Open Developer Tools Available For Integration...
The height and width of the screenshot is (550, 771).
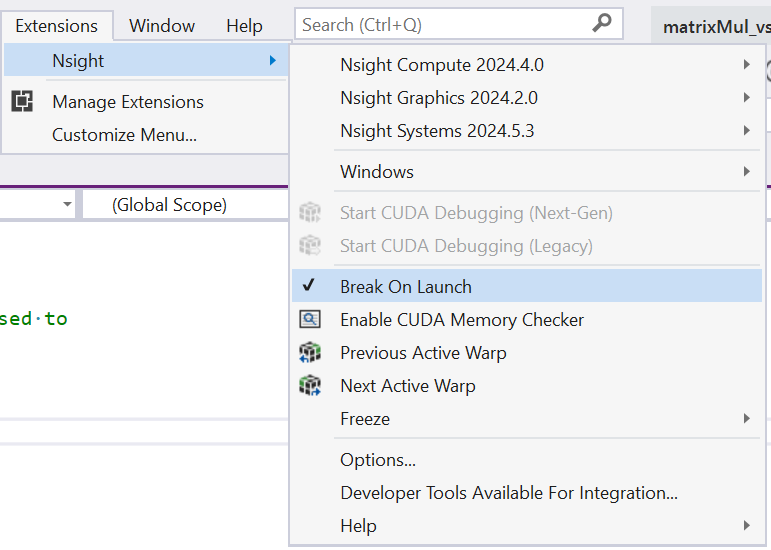pyautogui.click(x=527, y=492)
